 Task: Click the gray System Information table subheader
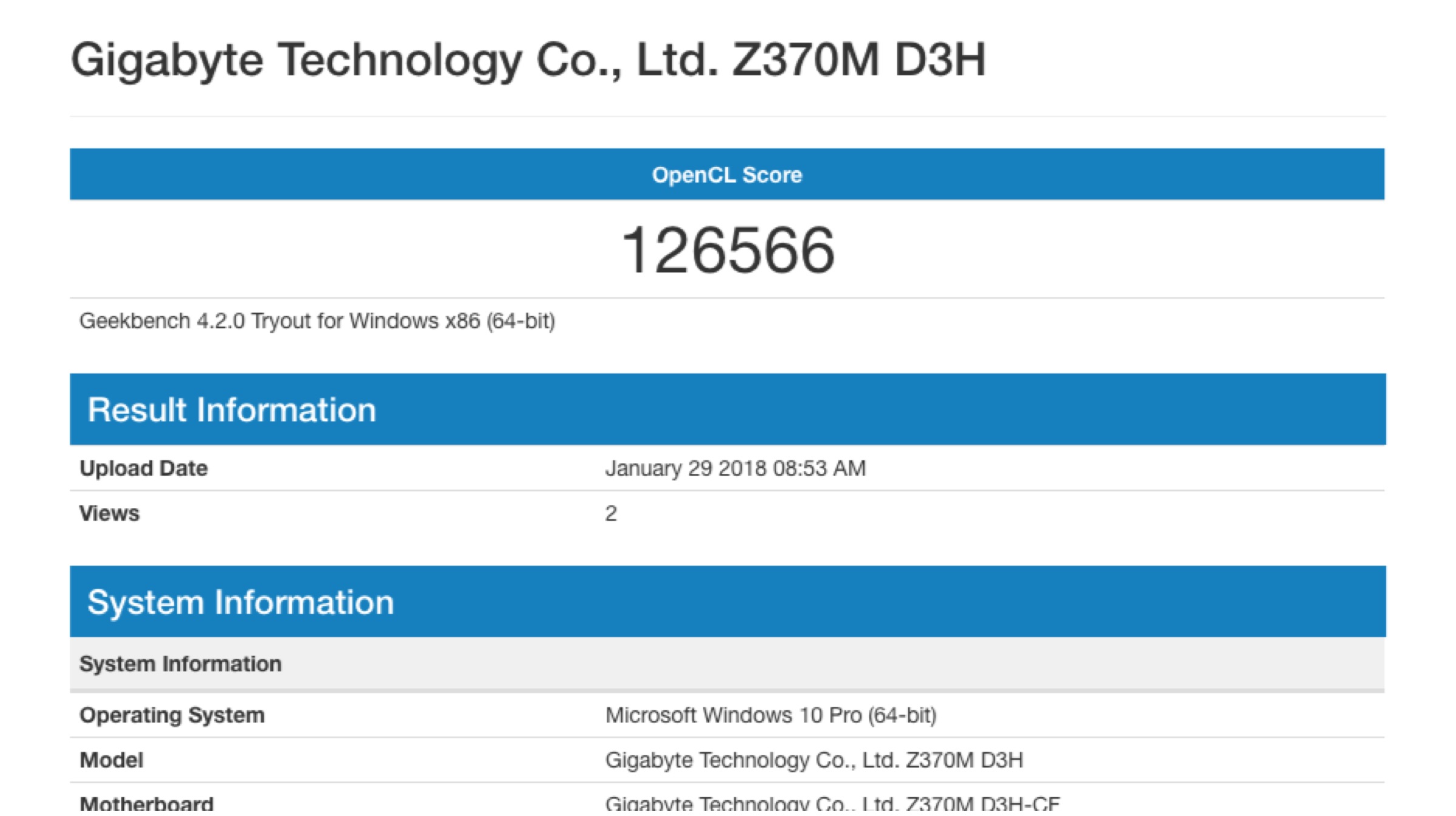click(181, 664)
